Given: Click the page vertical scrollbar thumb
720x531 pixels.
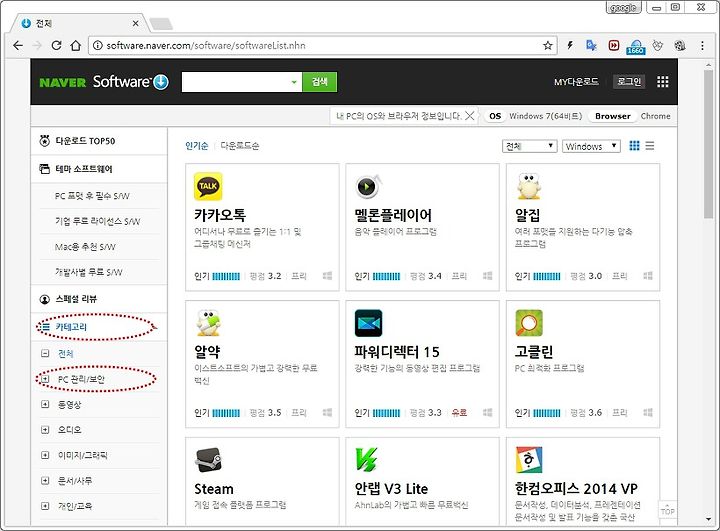Looking at the screenshot, I should 709,144.
